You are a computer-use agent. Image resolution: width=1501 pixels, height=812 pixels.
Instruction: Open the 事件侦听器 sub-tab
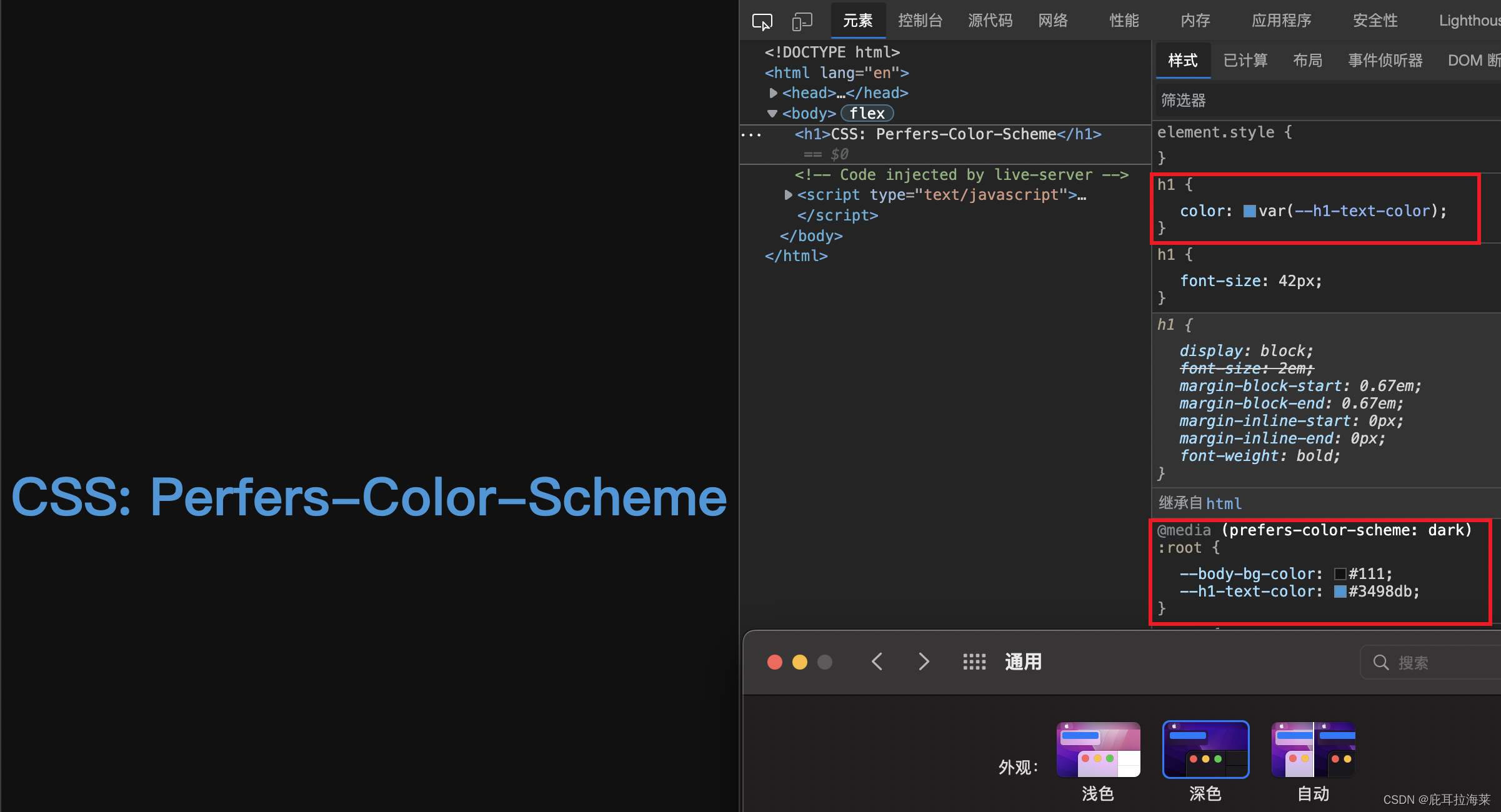point(1385,61)
